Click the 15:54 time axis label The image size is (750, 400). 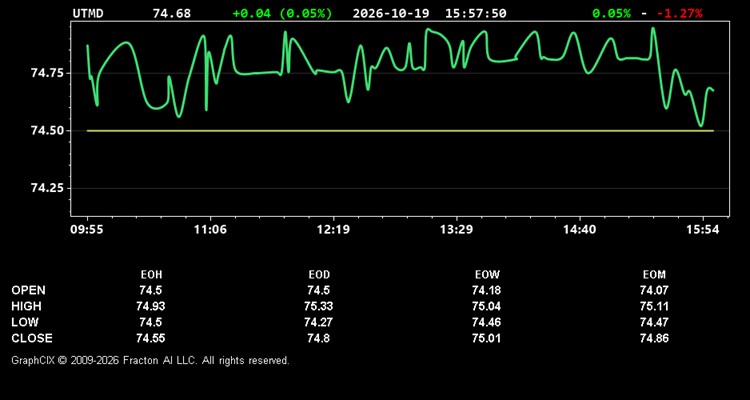pyautogui.click(x=703, y=230)
